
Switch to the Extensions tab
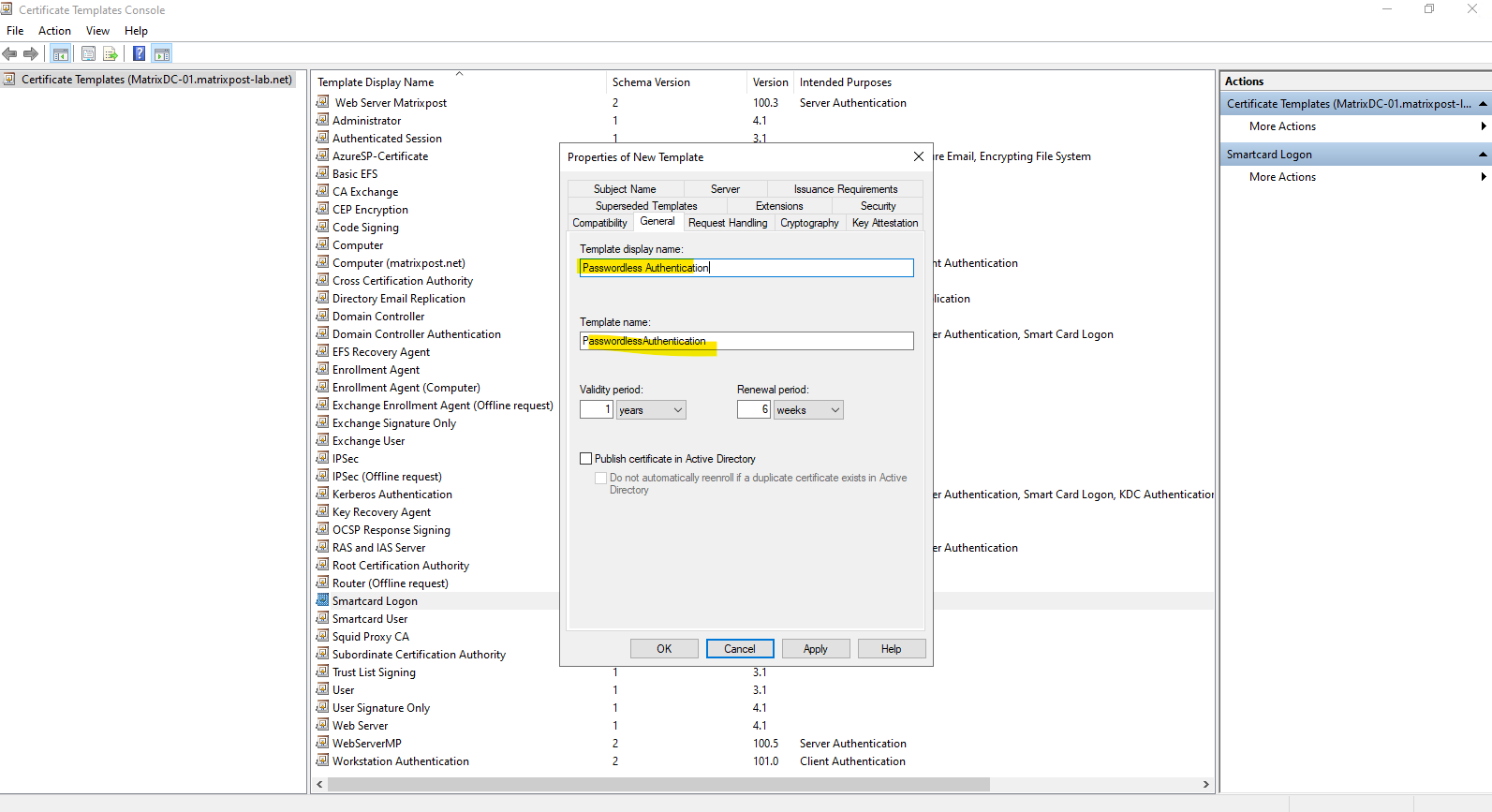click(779, 206)
